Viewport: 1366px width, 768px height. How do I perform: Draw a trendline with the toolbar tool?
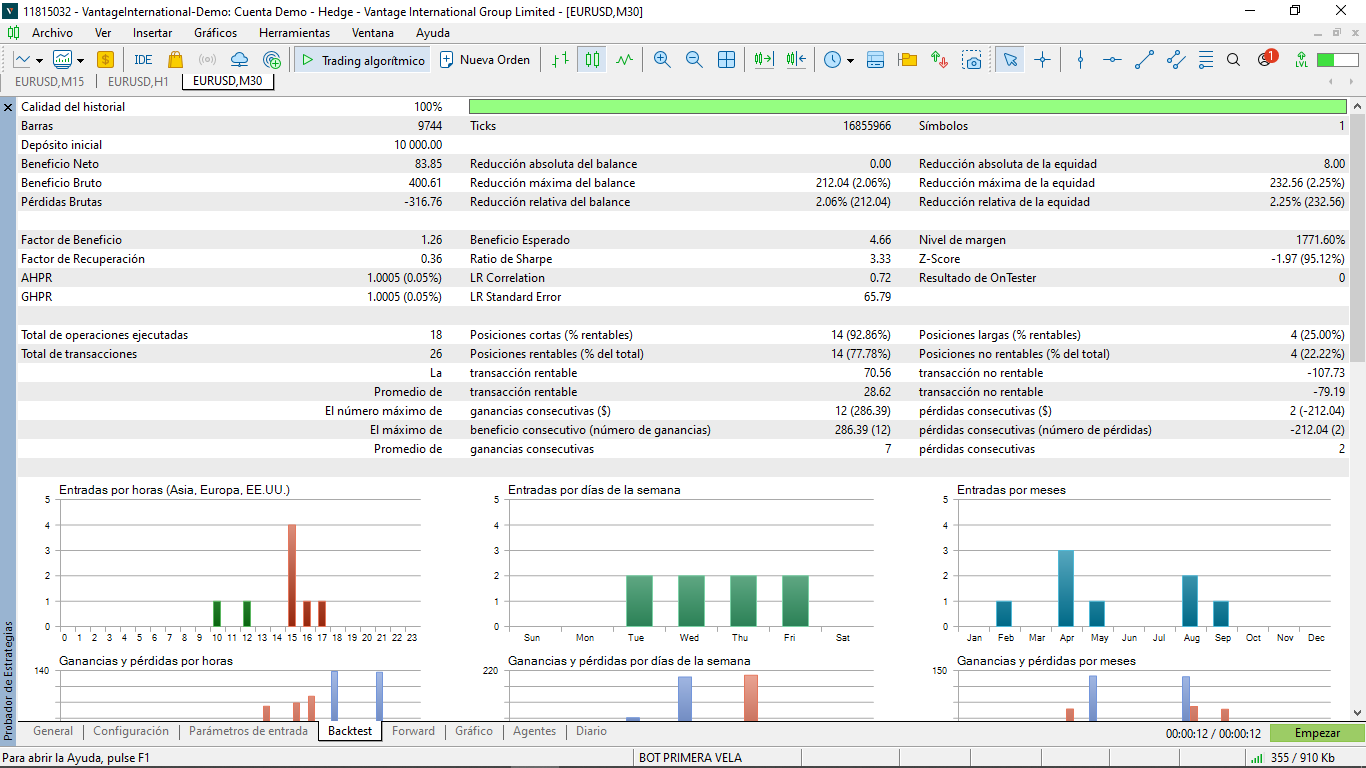coord(1145,60)
